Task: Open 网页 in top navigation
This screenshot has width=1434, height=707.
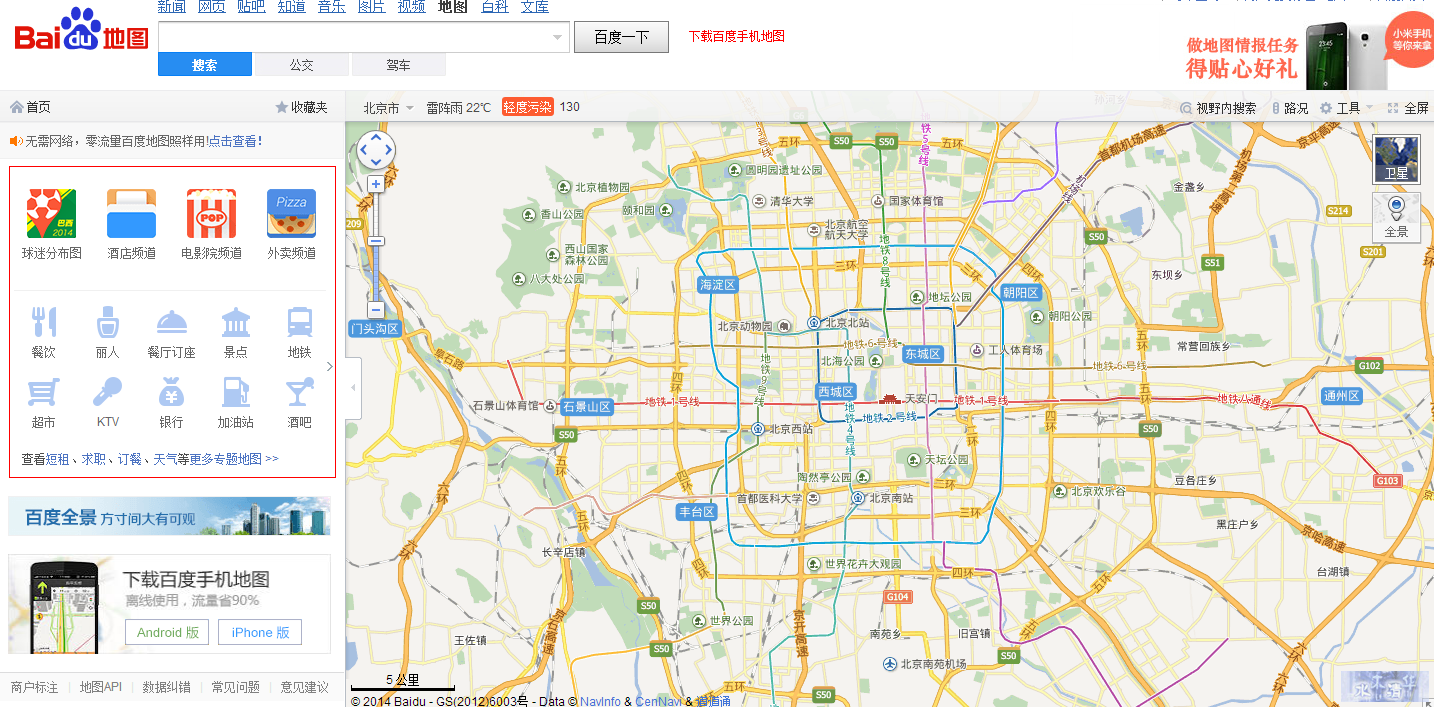Action: click(212, 7)
